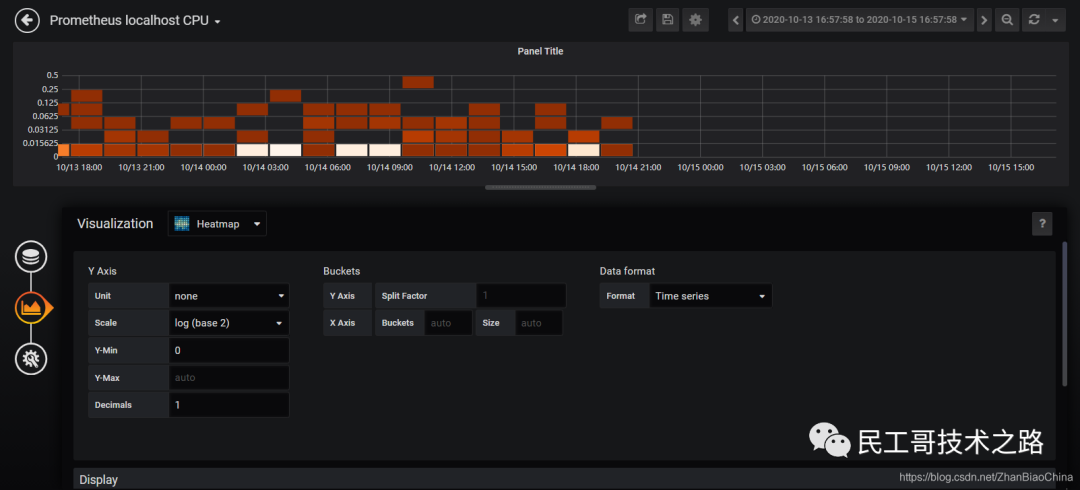This screenshot has height=490, width=1080.
Task: Click the 10/14 21:00 x-axis label
Action: (x=638, y=167)
